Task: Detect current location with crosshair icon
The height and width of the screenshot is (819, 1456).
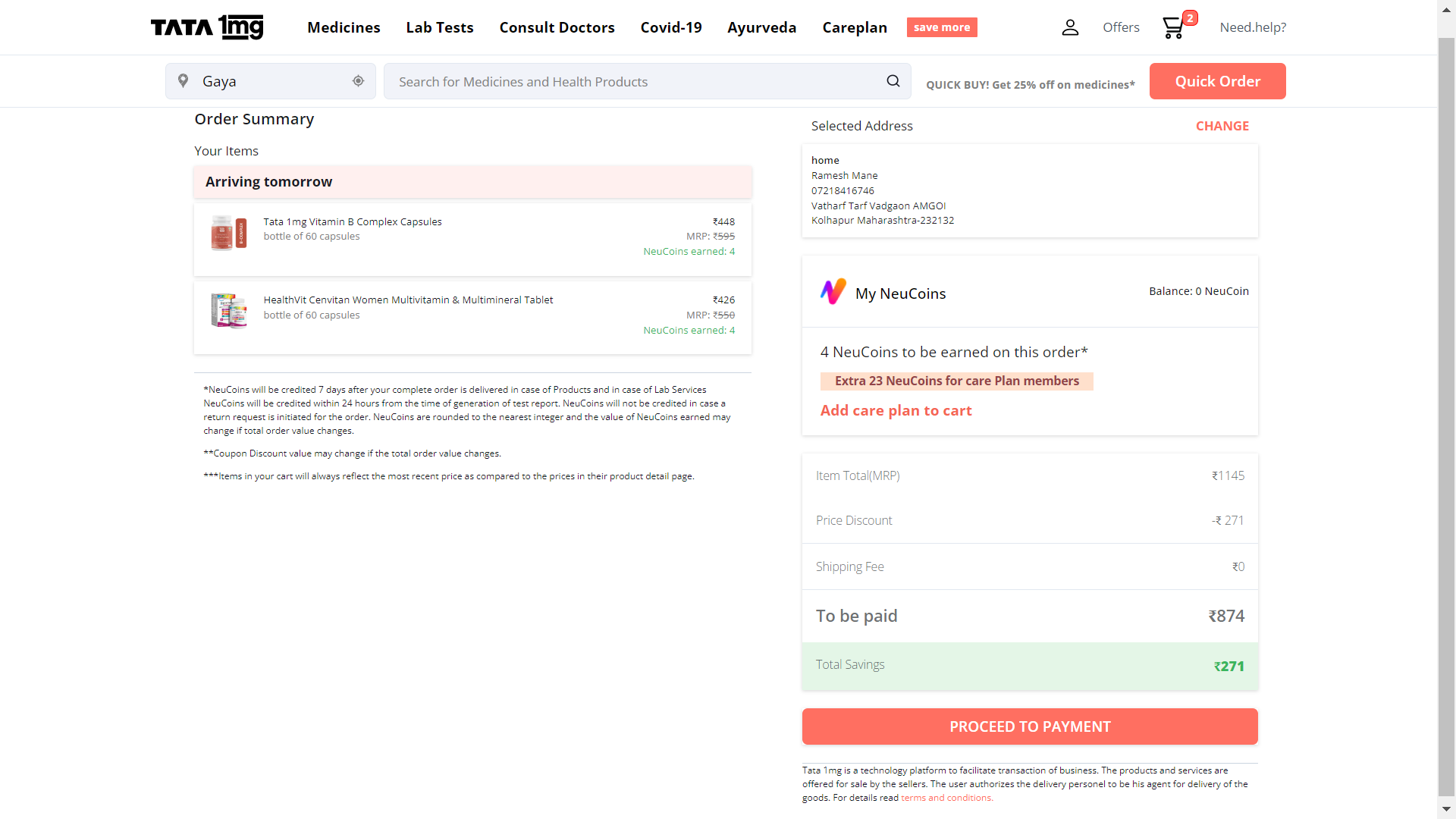Action: click(x=358, y=81)
